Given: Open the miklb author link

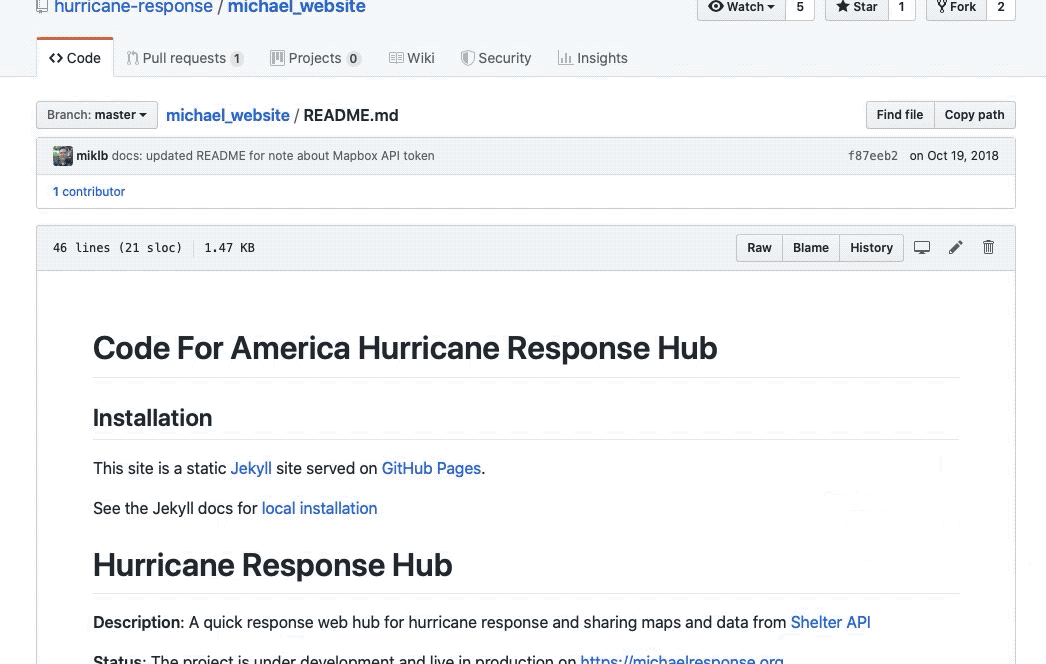Looking at the screenshot, I should [92, 155].
